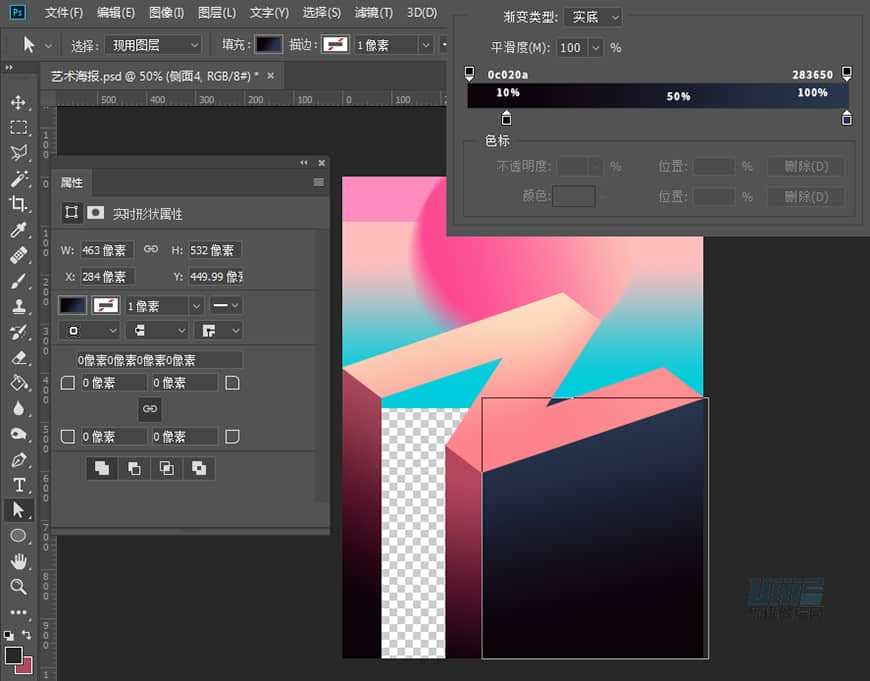Select the Crop tool
The image size is (870, 681).
pyautogui.click(x=18, y=204)
